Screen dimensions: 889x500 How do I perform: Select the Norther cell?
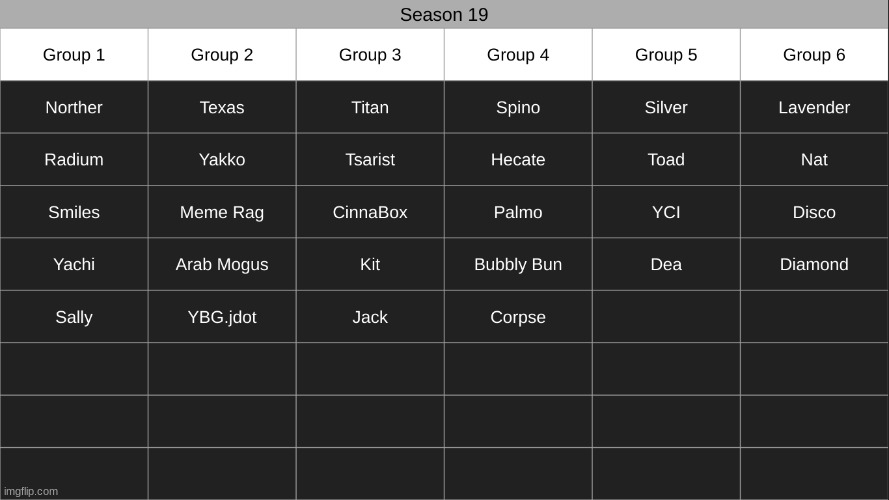74,108
